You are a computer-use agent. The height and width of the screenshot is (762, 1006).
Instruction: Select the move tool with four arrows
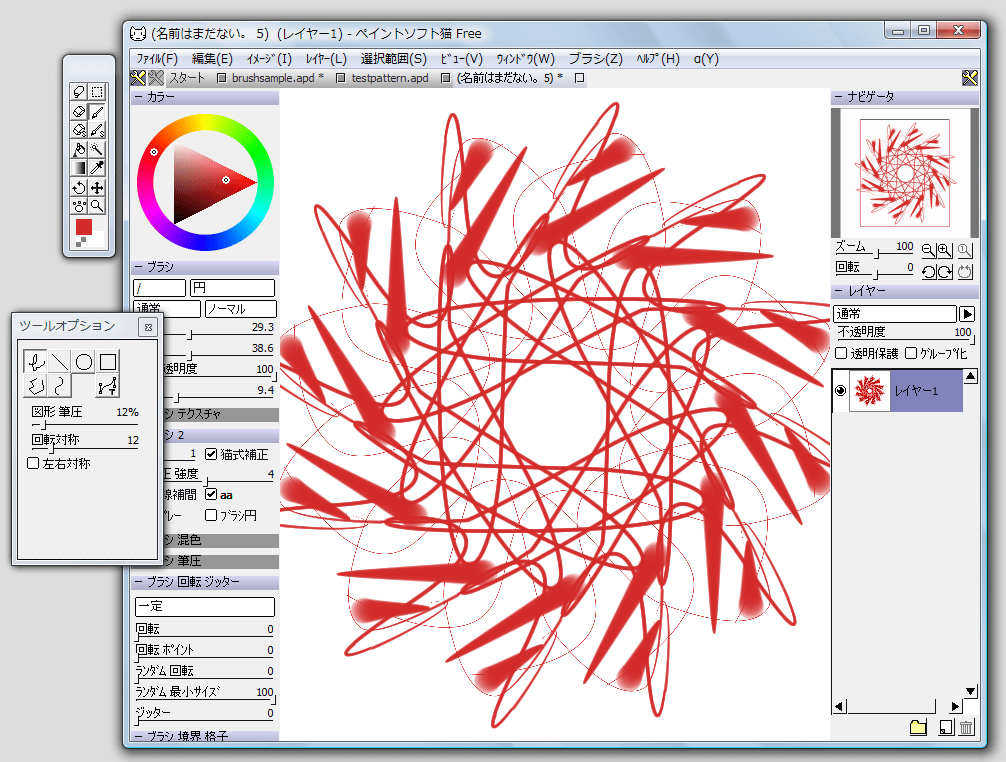pos(97,187)
